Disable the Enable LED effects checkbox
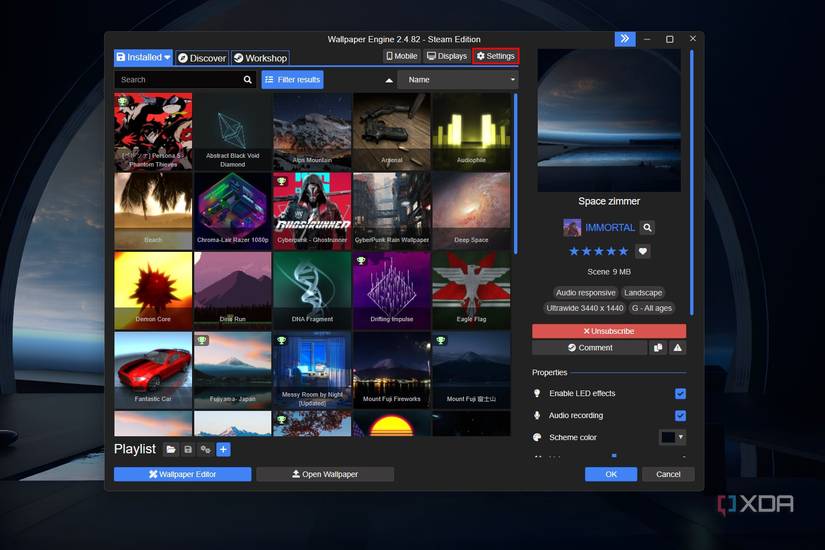Viewport: 825px width, 550px height. coord(680,394)
